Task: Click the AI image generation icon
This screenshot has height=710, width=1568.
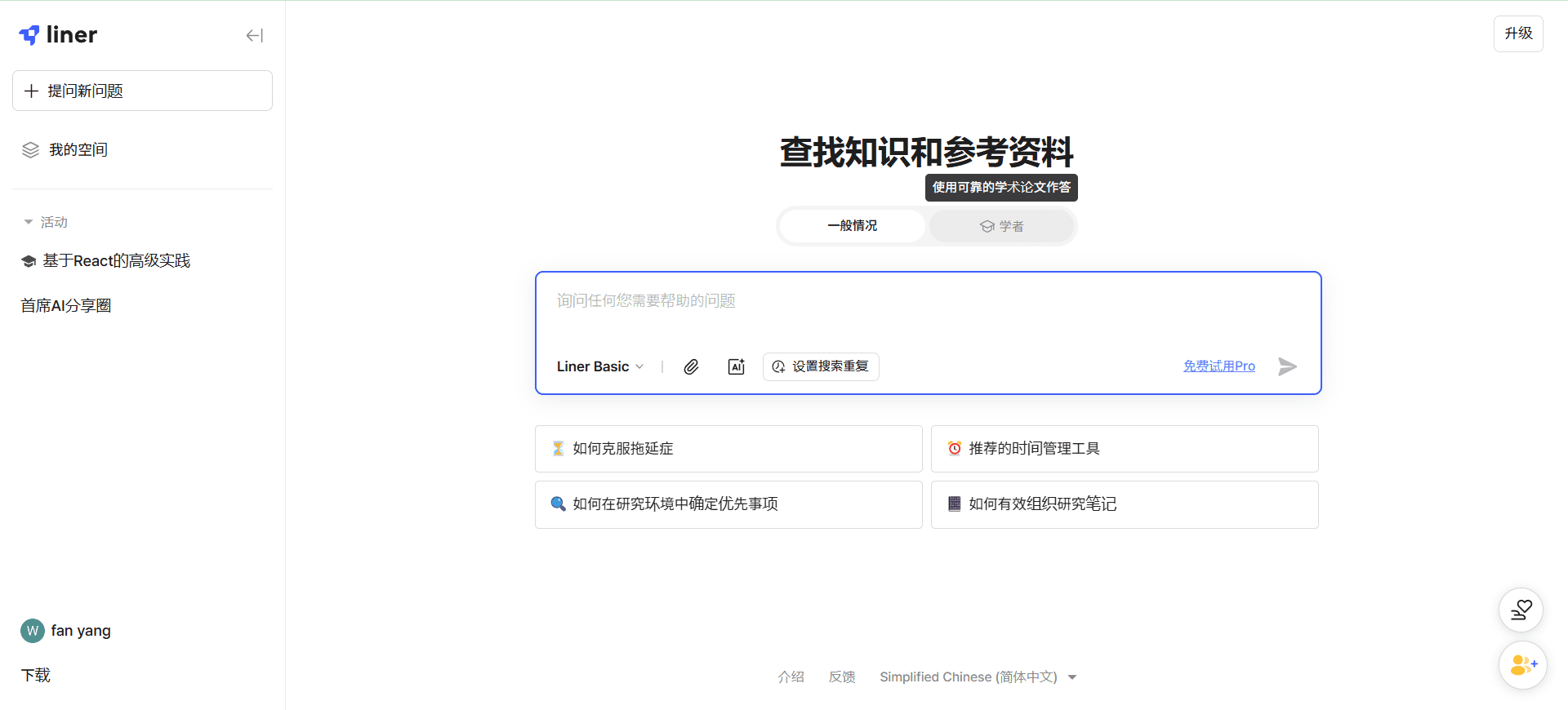Action: coord(737,366)
